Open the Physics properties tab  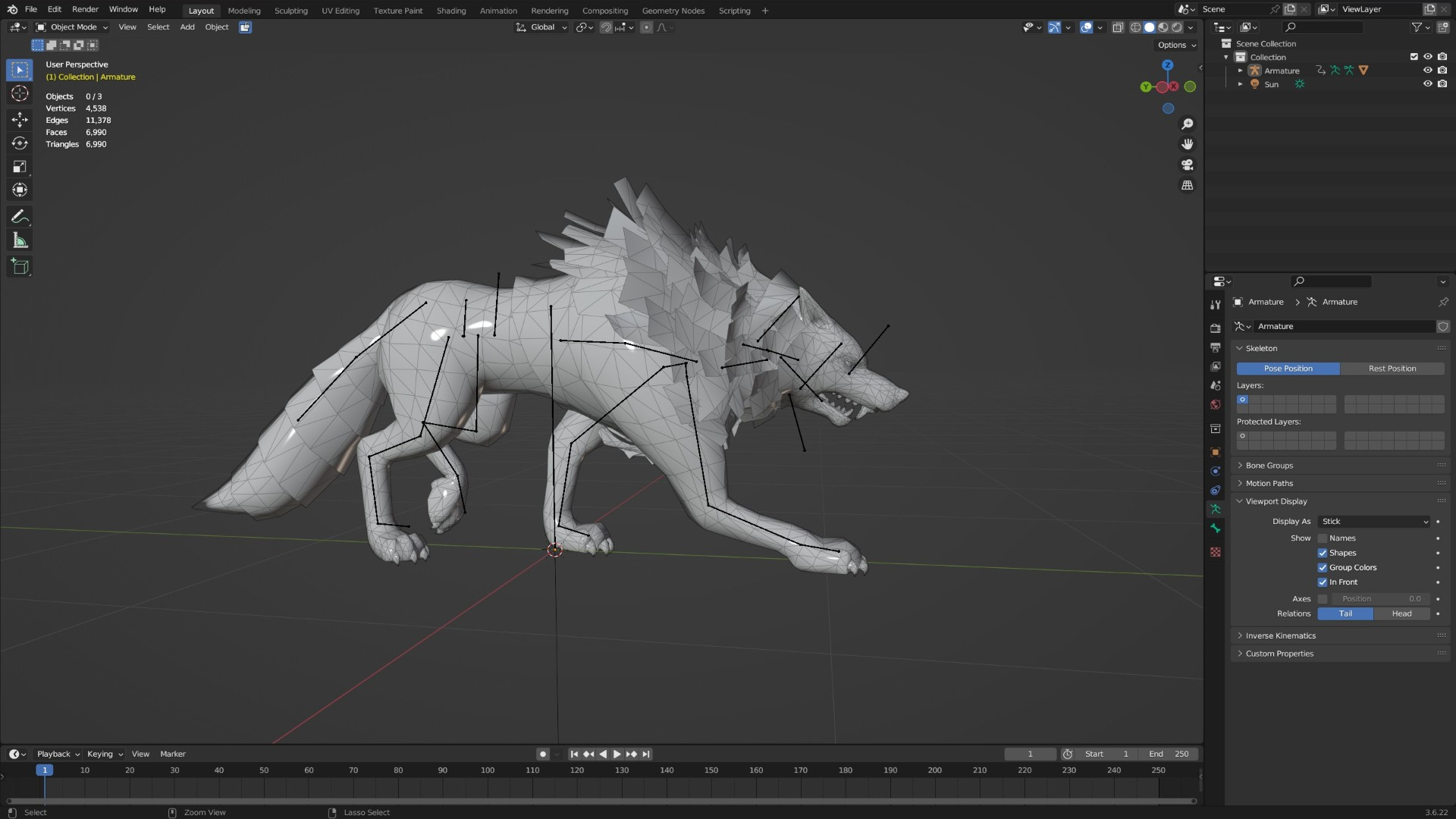(x=1216, y=471)
